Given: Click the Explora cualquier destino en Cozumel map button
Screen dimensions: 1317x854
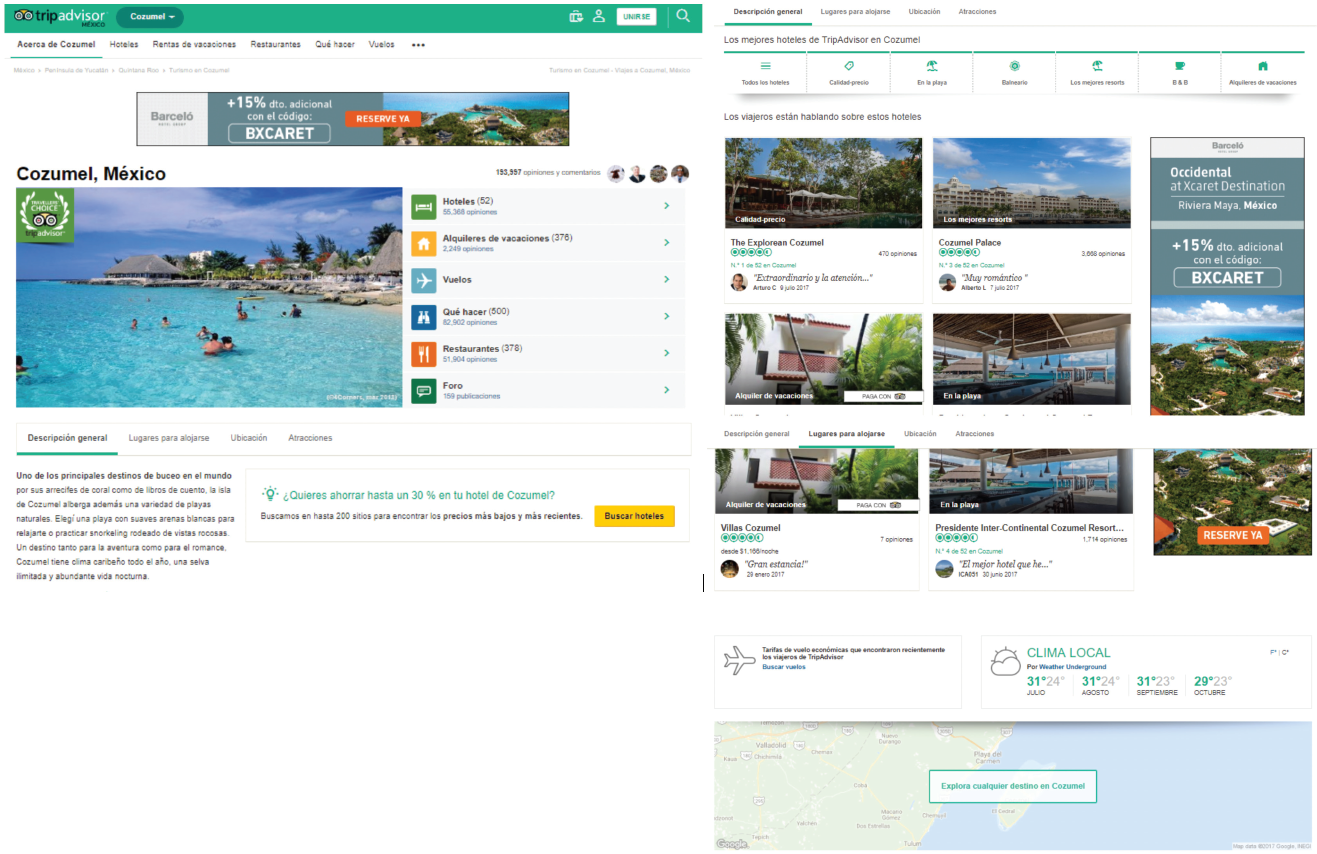Looking at the screenshot, I should (1013, 786).
